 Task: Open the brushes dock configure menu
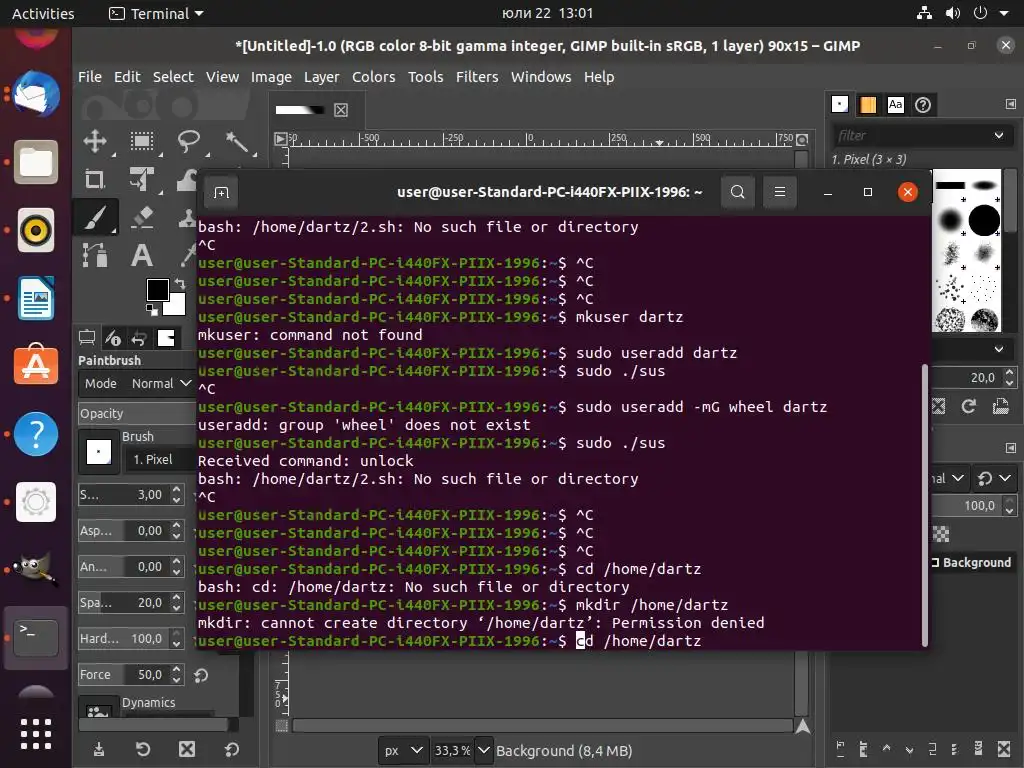1010,104
